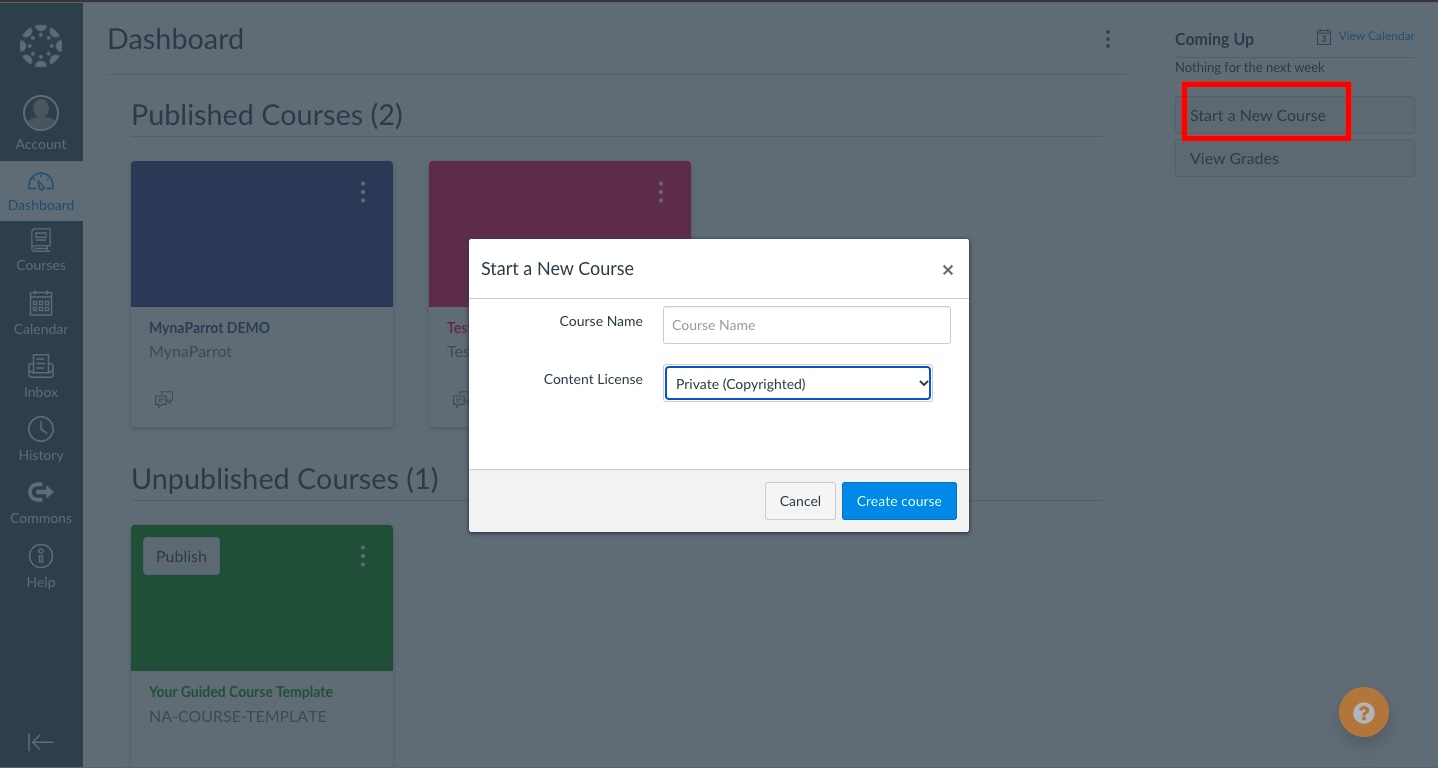
Task: Click the Course Name label
Action: coord(601,321)
